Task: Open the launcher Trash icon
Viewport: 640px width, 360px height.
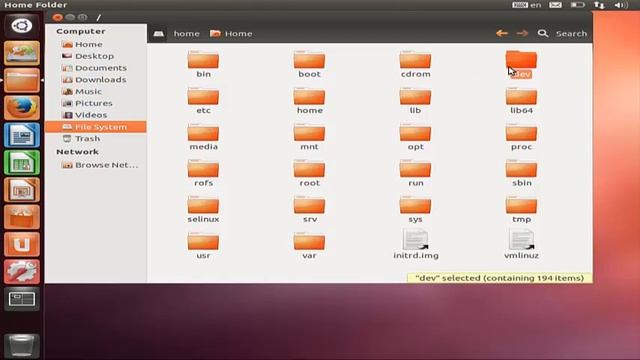Action: pos(22,346)
